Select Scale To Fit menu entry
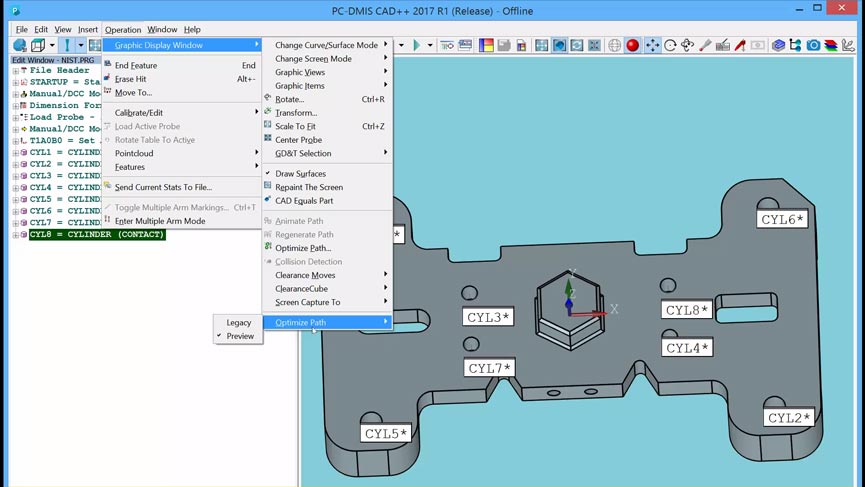865x487 pixels. click(295, 127)
